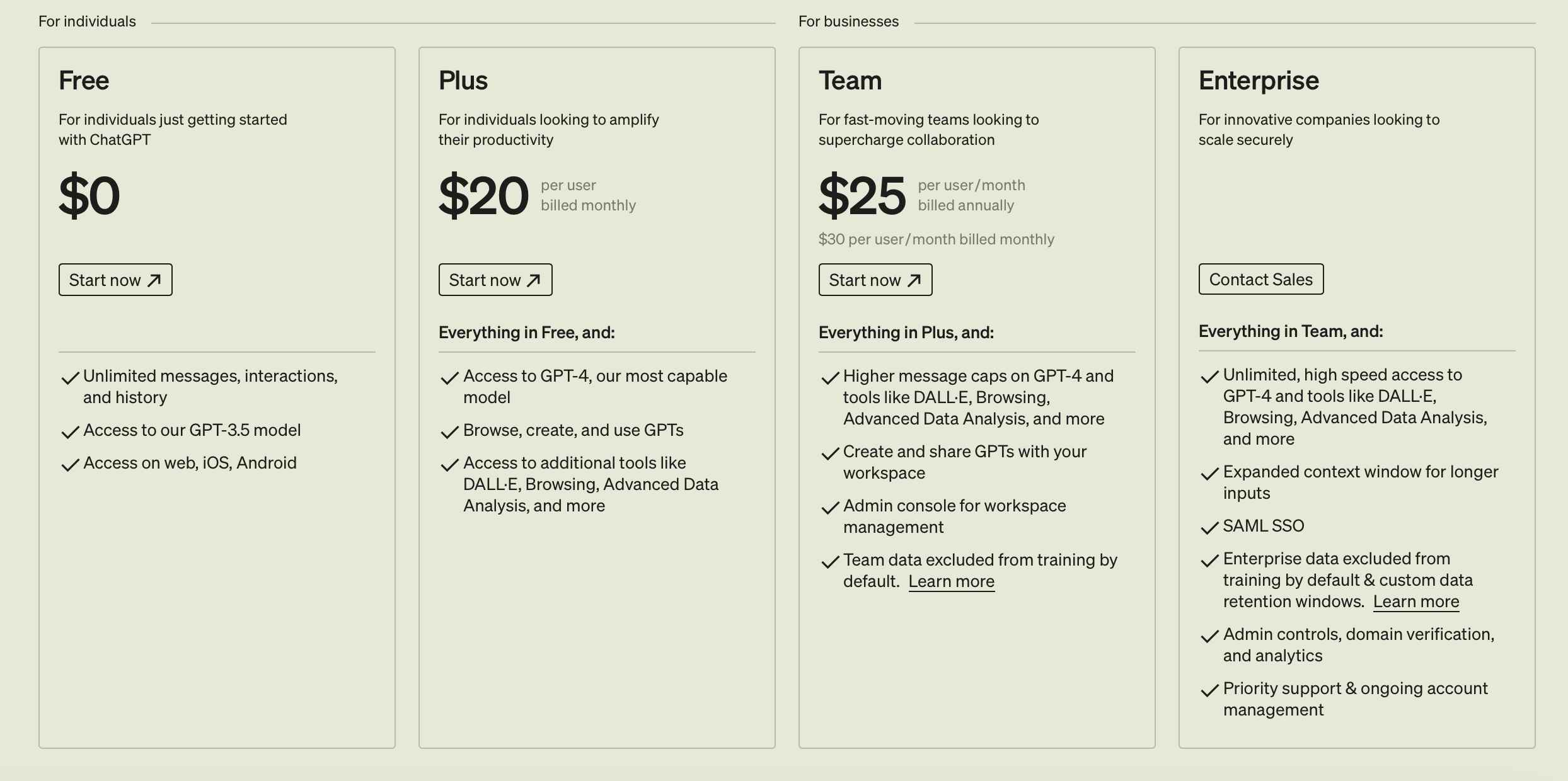
Task: Click the $25 Team price
Action: pyautogui.click(x=862, y=195)
